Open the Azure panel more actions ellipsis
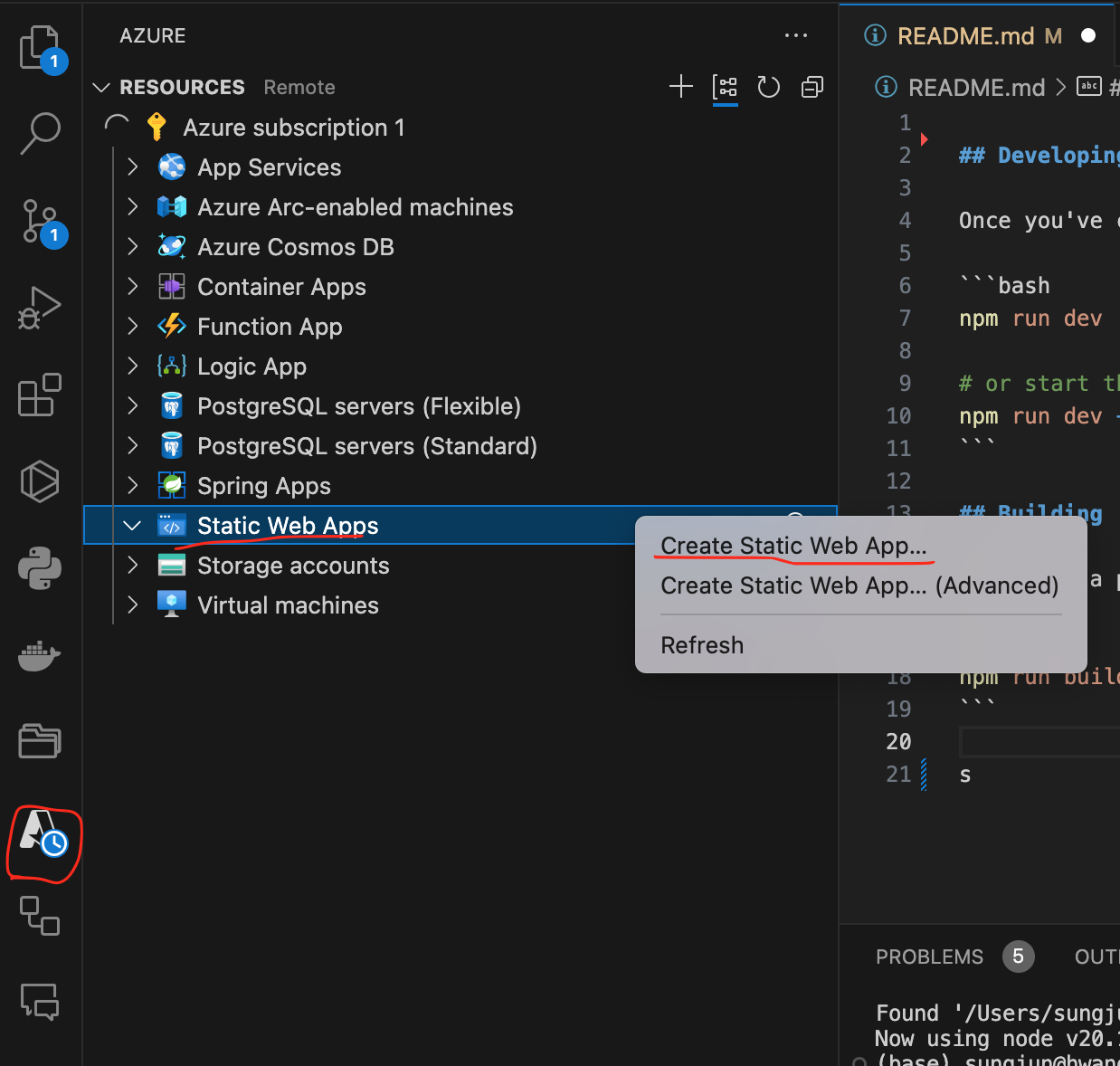This screenshot has height=1066, width=1120. click(796, 35)
